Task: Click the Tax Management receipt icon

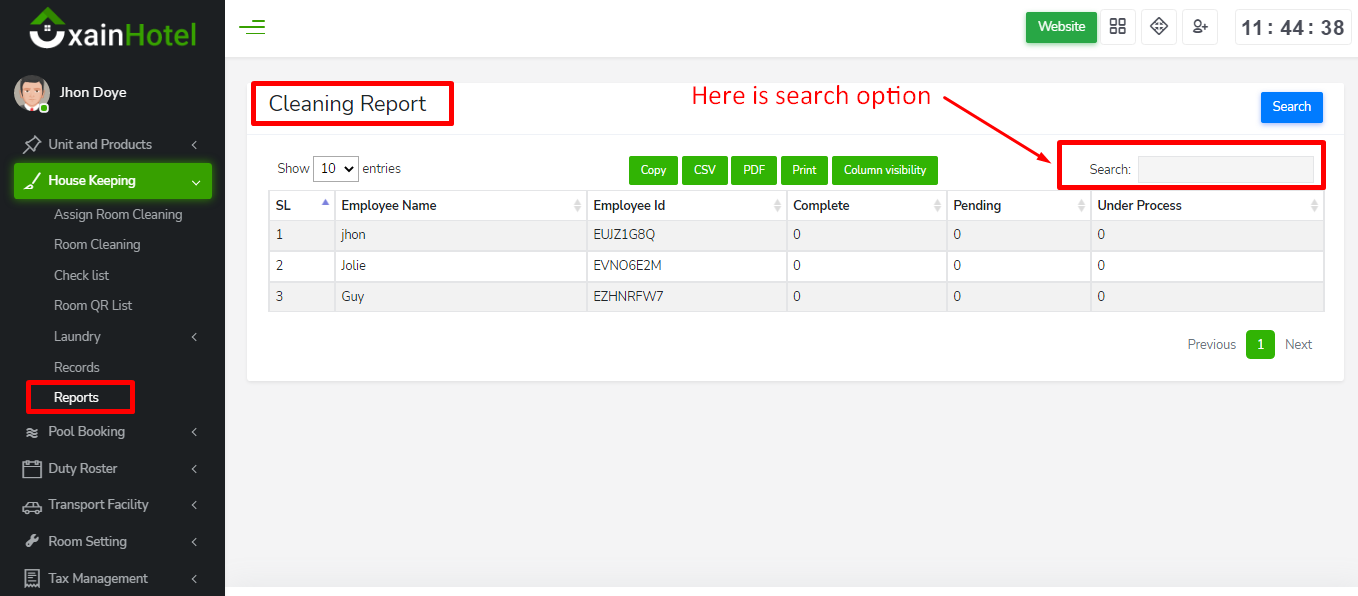Action: pyautogui.click(x=32, y=579)
